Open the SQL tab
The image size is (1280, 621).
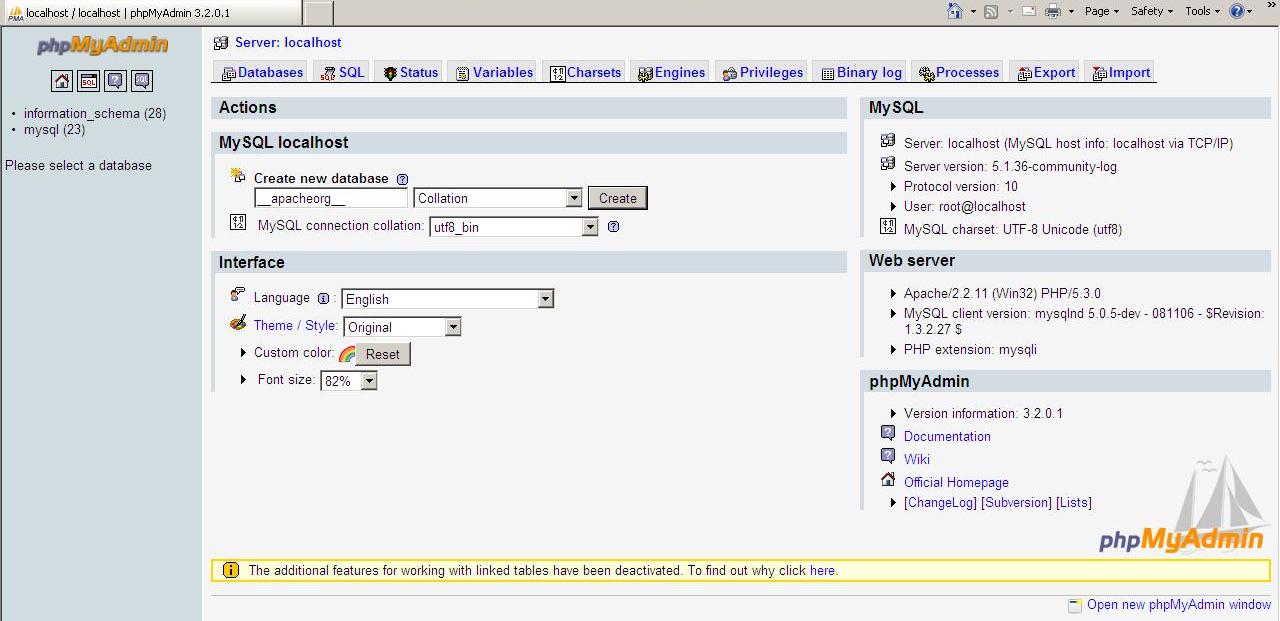tap(342, 72)
